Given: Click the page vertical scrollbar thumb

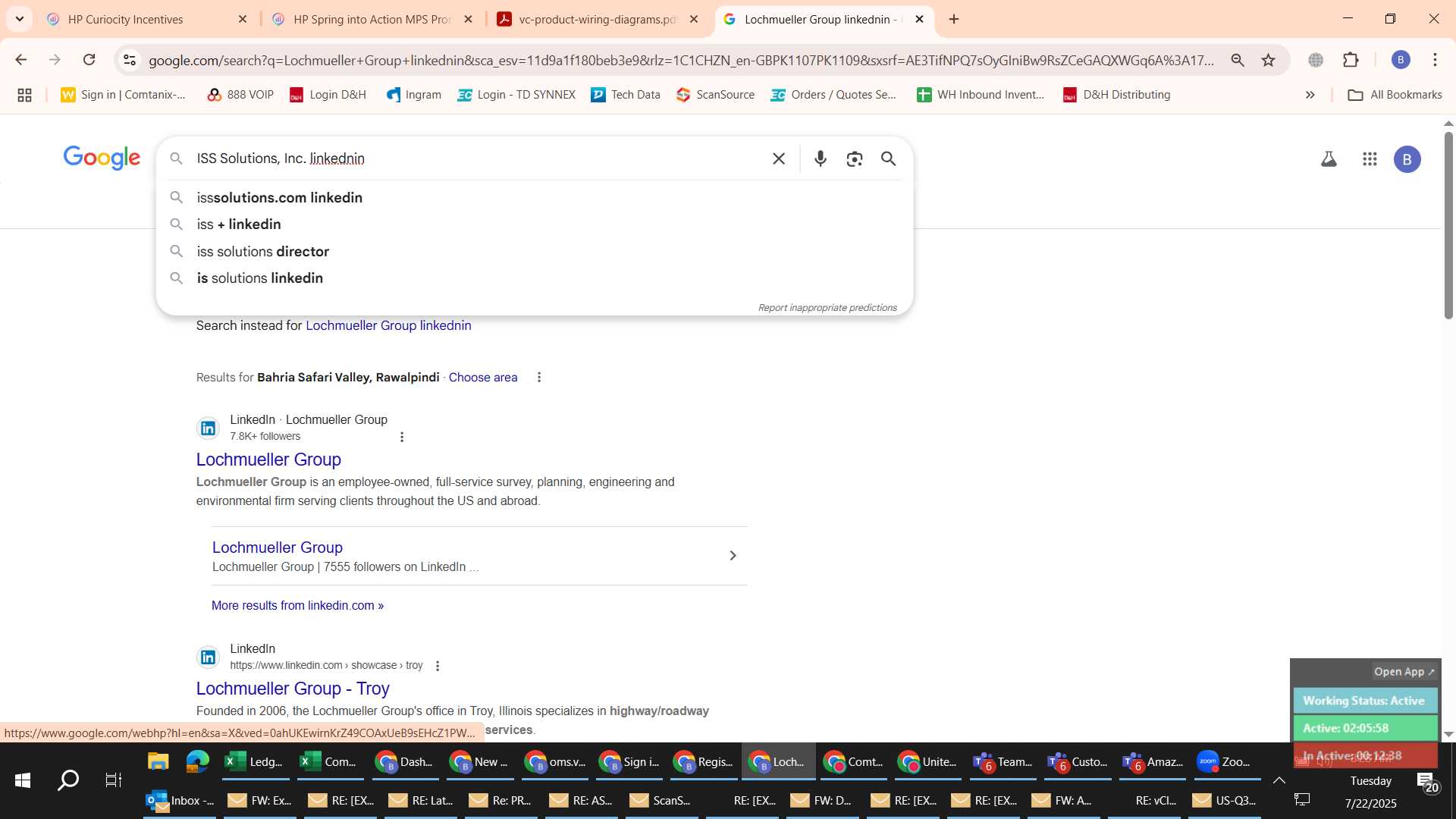Looking at the screenshot, I should (x=1448, y=224).
